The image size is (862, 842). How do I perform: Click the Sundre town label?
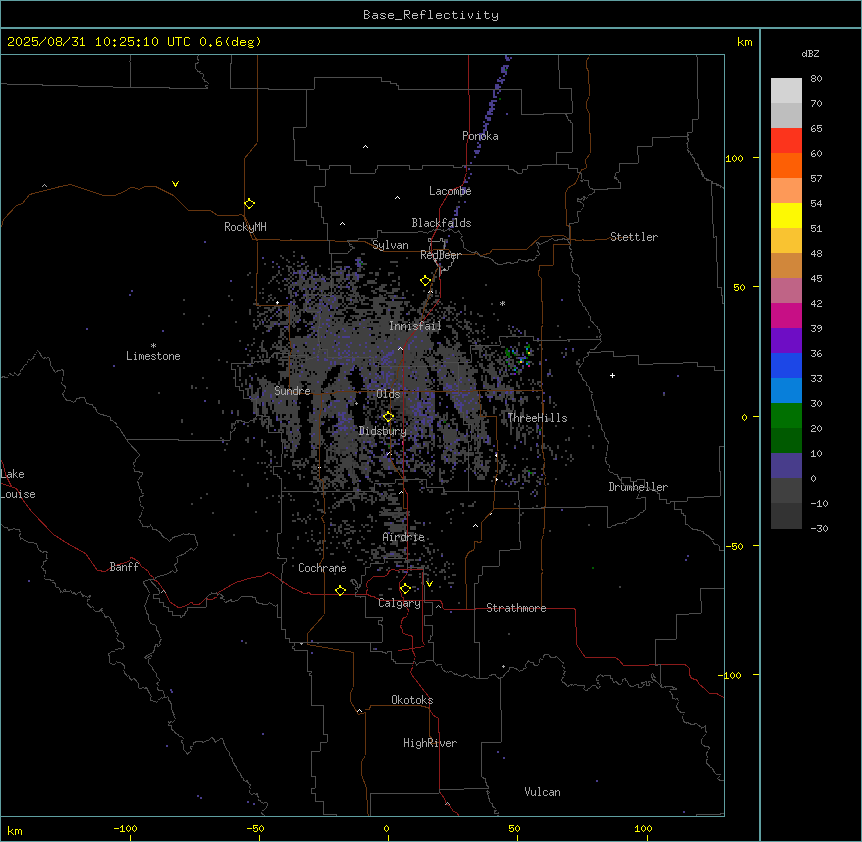pyautogui.click(x=292, y=391)
